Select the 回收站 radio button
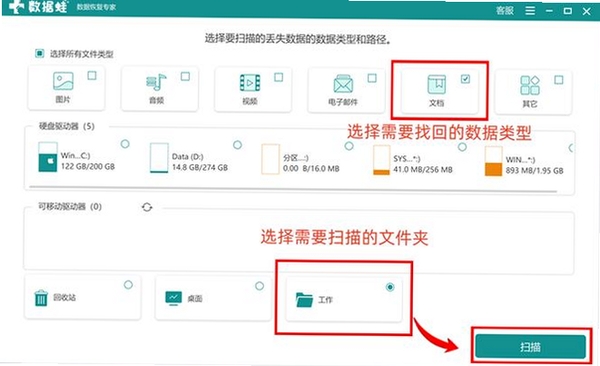Viewport: 600px width, 366px height. [x=128, y=285]
